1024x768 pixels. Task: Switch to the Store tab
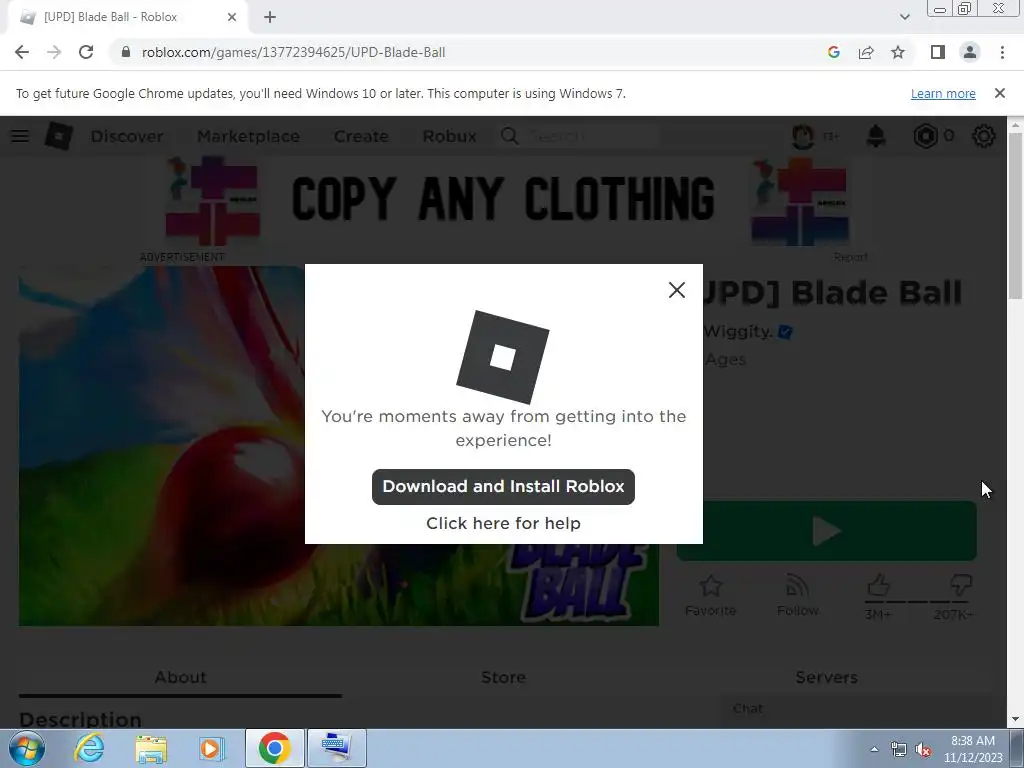pos(504,677)
